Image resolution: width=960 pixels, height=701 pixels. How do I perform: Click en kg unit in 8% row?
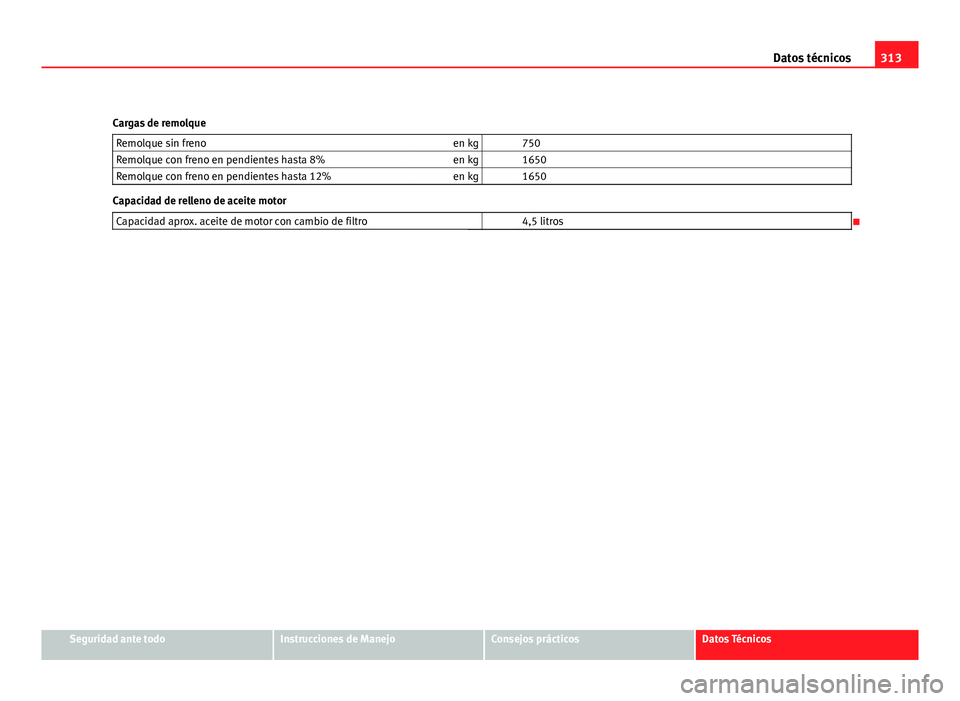coord(466,160)
